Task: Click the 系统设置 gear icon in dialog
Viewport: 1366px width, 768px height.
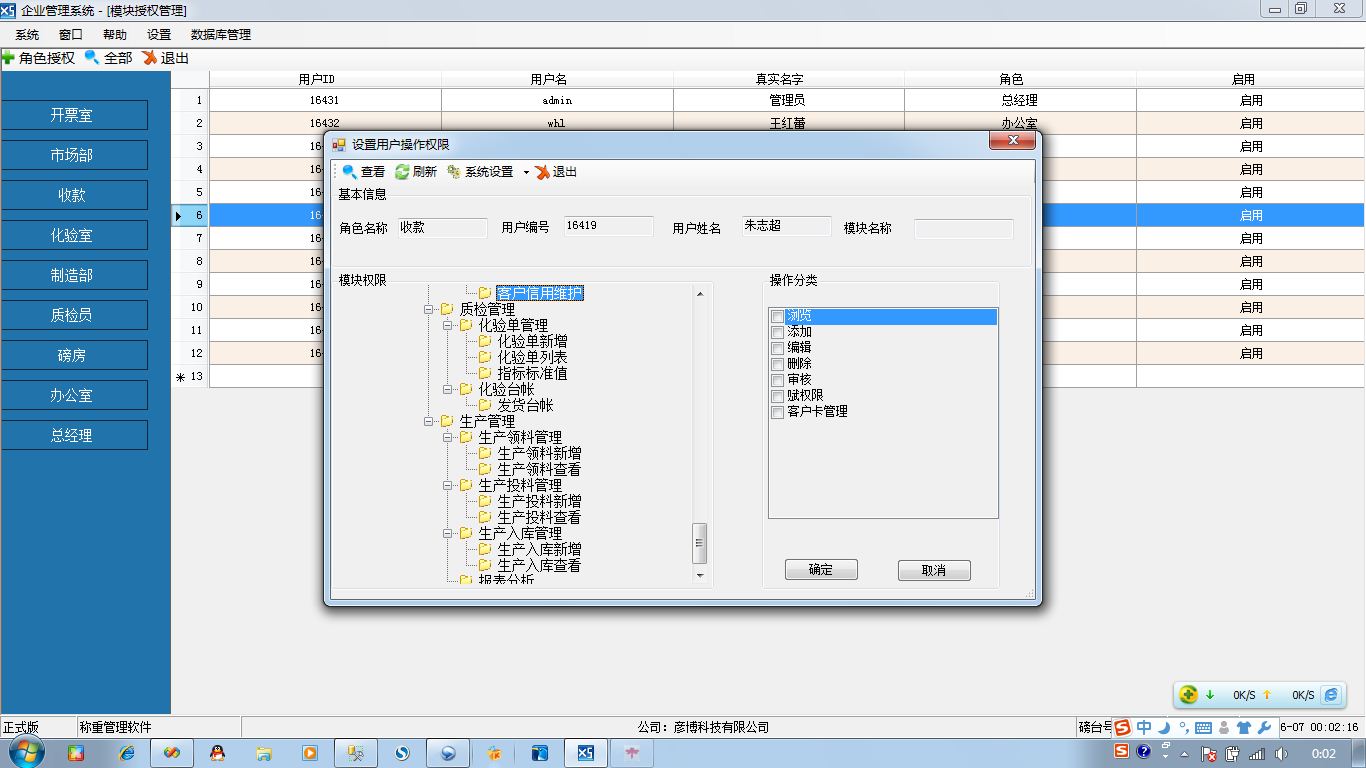Action: click(x=454, y=172)
